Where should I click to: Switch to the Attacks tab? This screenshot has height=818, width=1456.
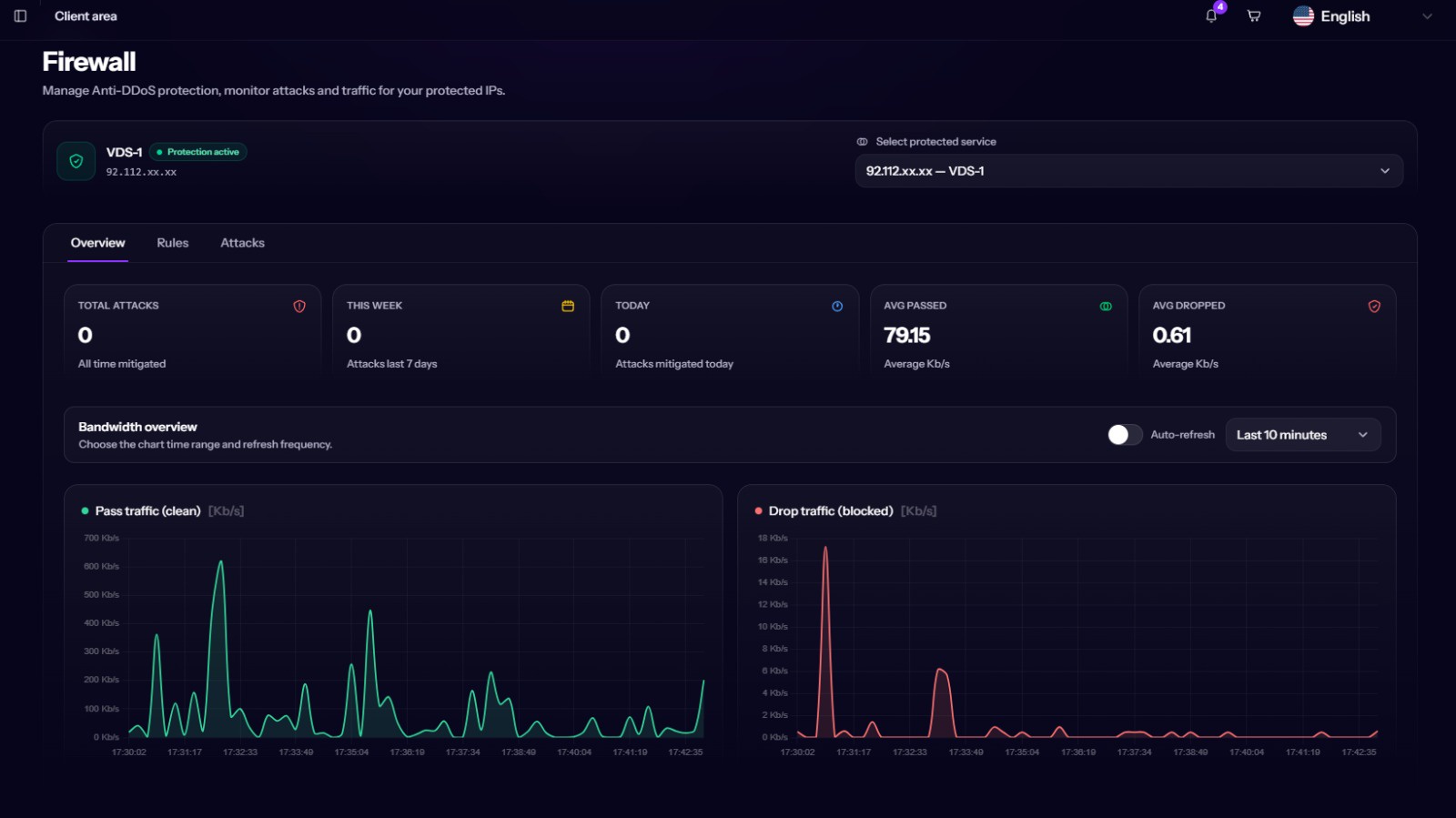pos(242,243)
